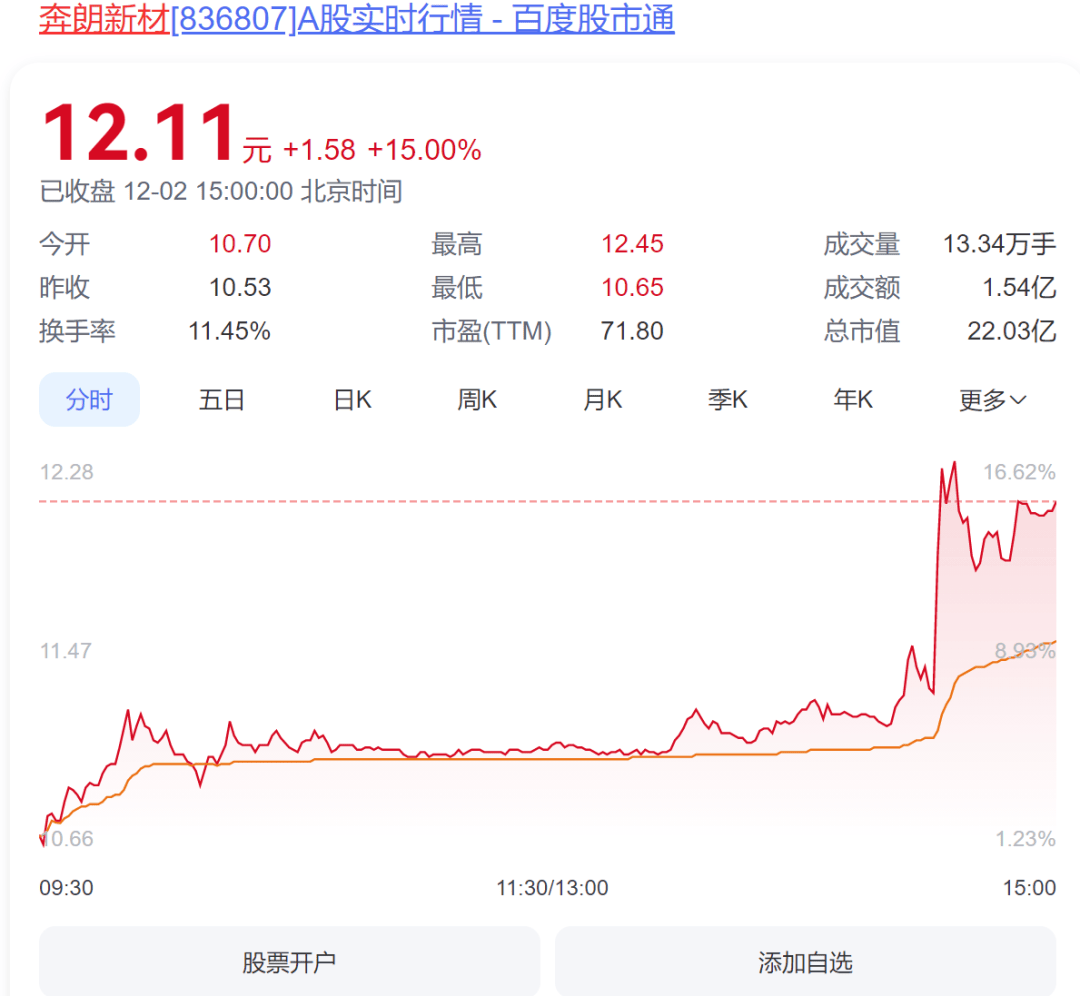View the 季K chart tab

pyautogui.click(x=728, y=400)
